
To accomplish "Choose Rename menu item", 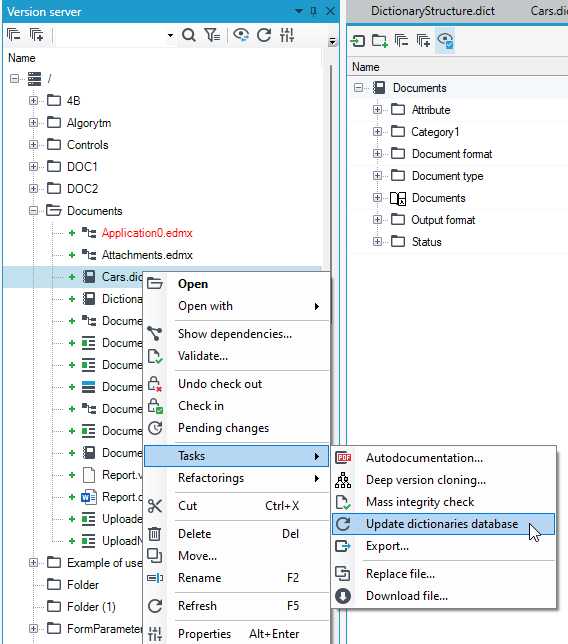I will tap(237, 578).
